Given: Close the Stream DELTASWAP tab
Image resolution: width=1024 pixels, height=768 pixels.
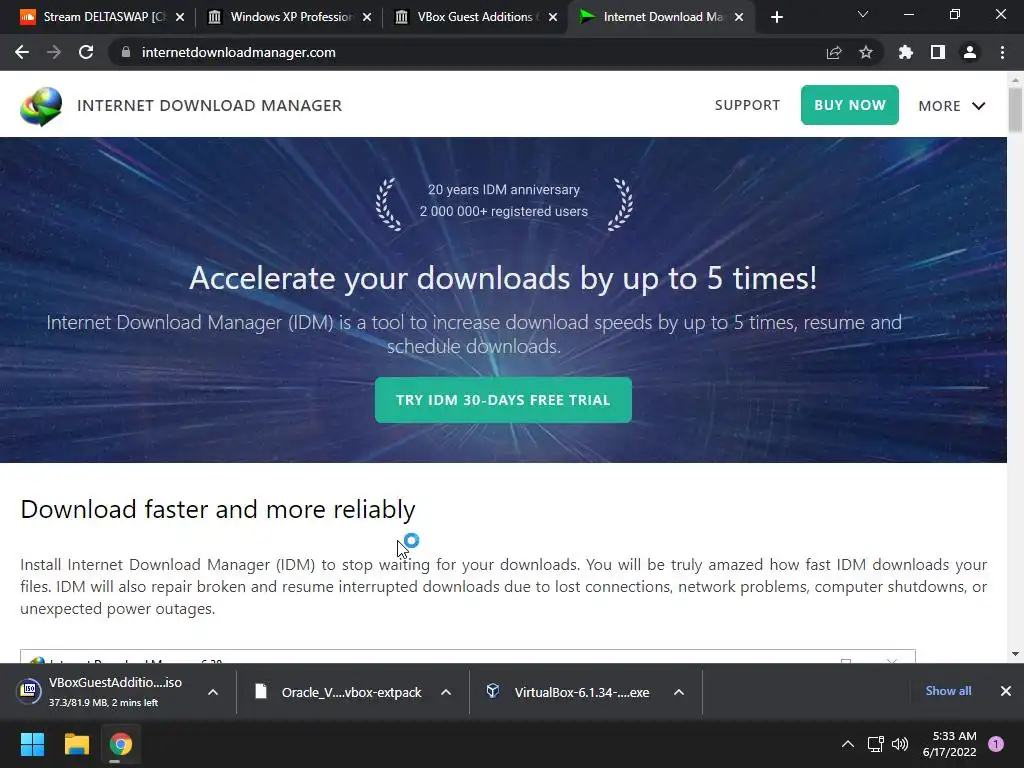Looking at the screenshot, I should pos(180,17).
